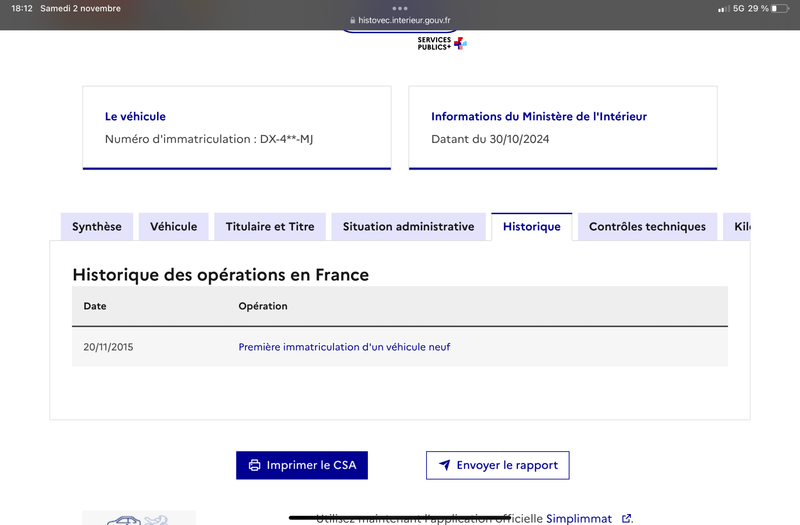Select the Historique tab
The height and width of the screenshot is (525, 800).
point(532,227)
